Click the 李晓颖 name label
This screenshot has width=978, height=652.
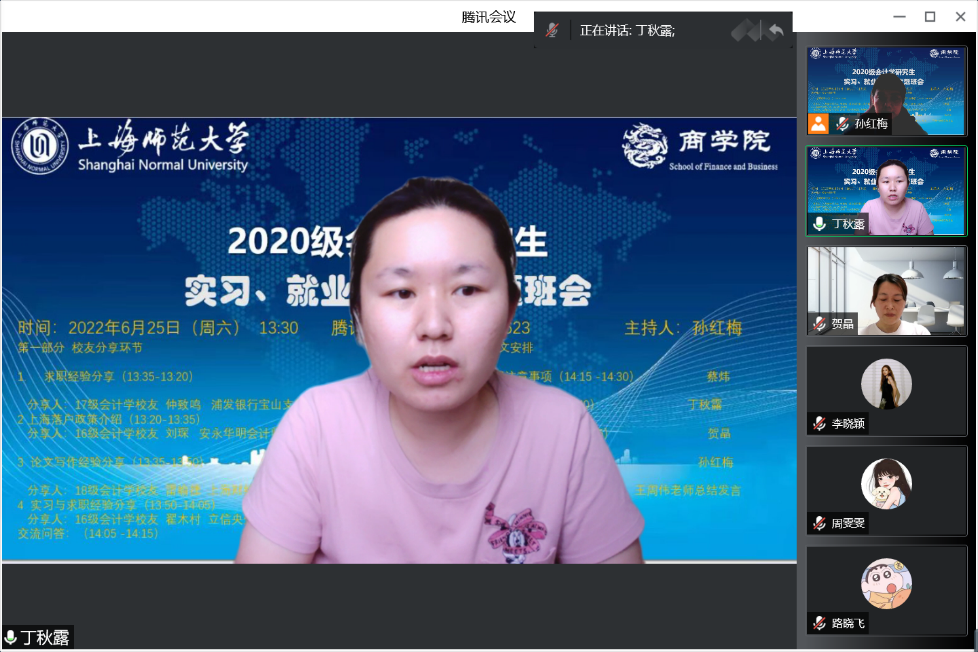click(848, 423)
